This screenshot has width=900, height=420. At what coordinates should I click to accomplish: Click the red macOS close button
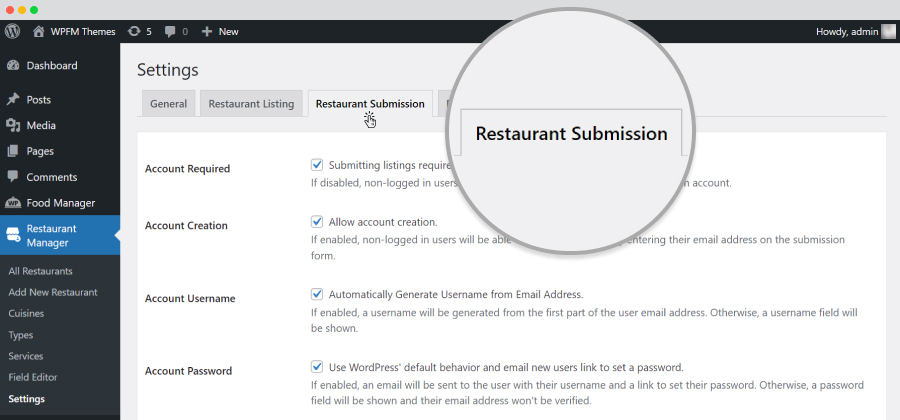[10, 10]
